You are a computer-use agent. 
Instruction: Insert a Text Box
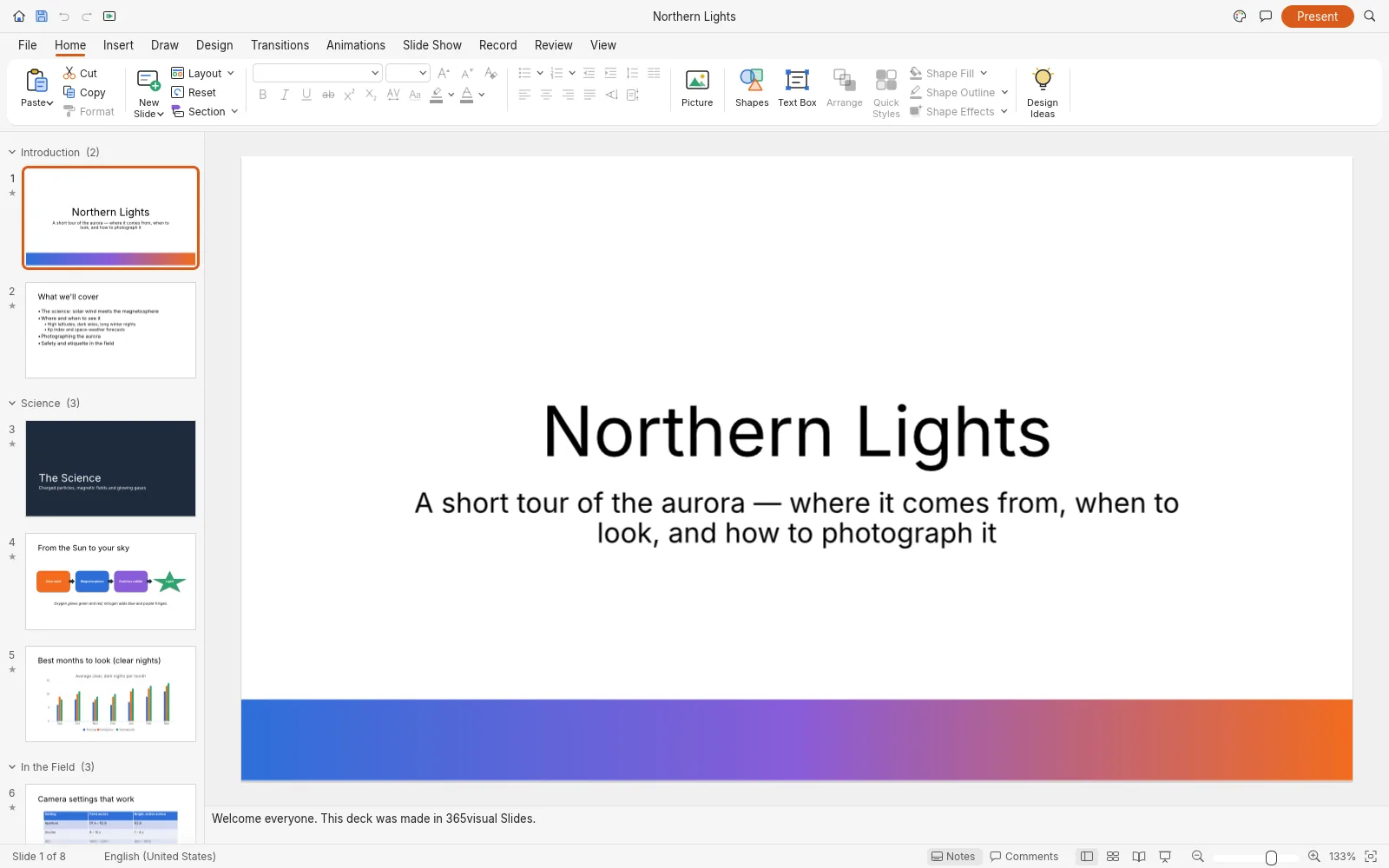pos(797,89)
